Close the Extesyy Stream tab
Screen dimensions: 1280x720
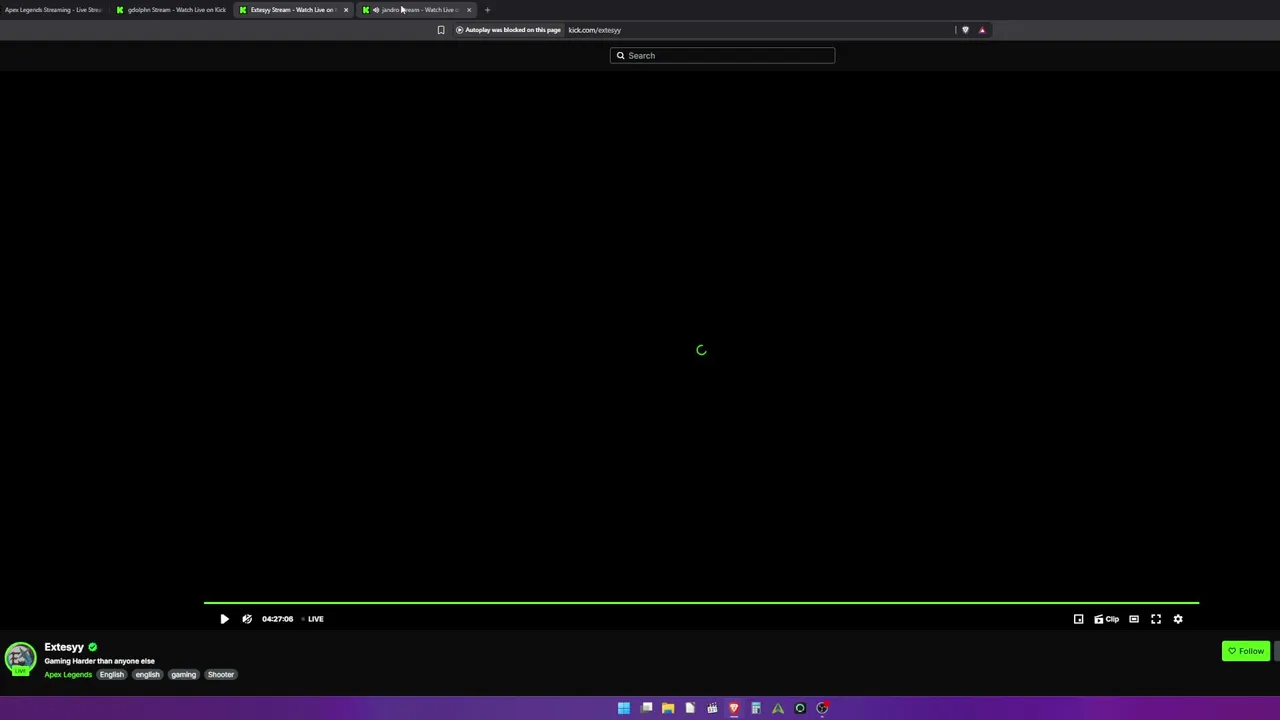coord(346,10)
